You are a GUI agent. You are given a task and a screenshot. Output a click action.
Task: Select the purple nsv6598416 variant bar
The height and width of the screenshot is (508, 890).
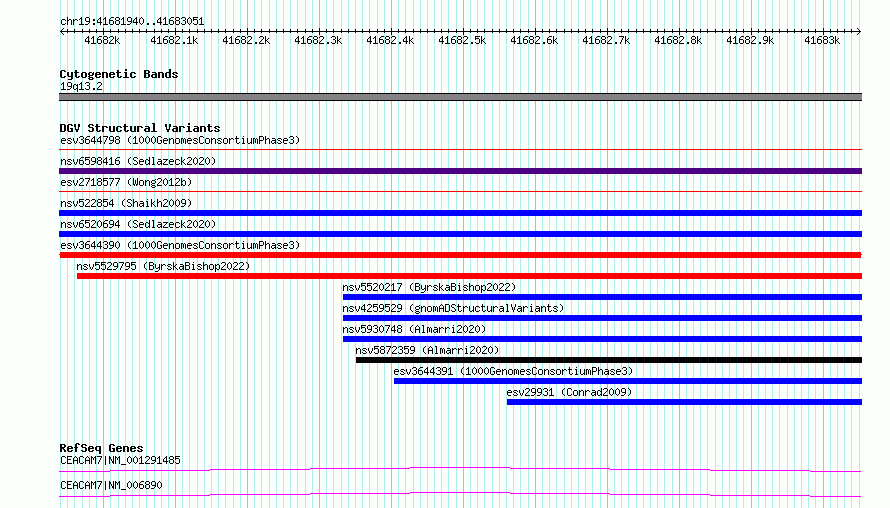pyautogui.click(x=460, y=171)
